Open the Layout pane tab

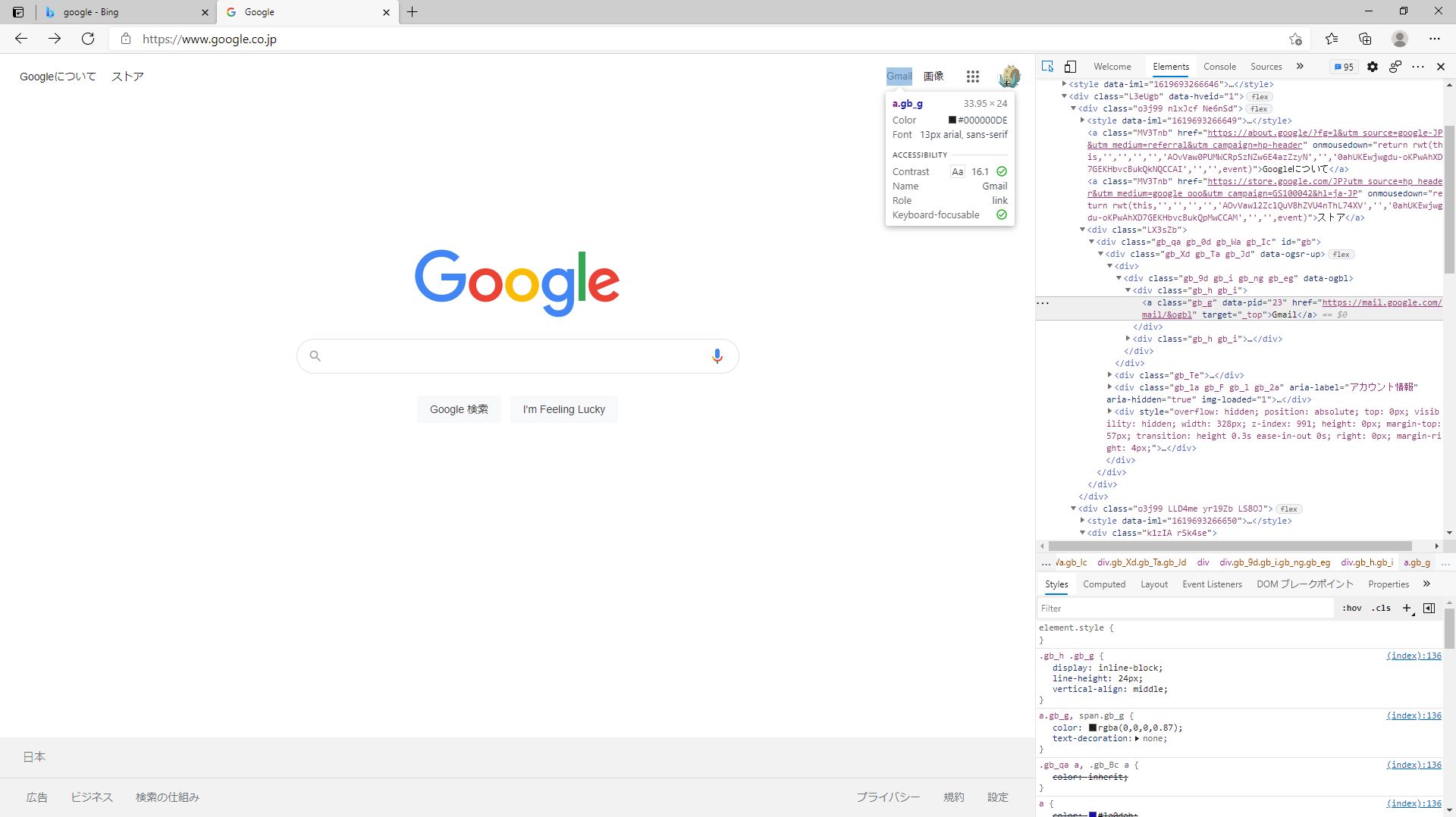pos(1154,584)
